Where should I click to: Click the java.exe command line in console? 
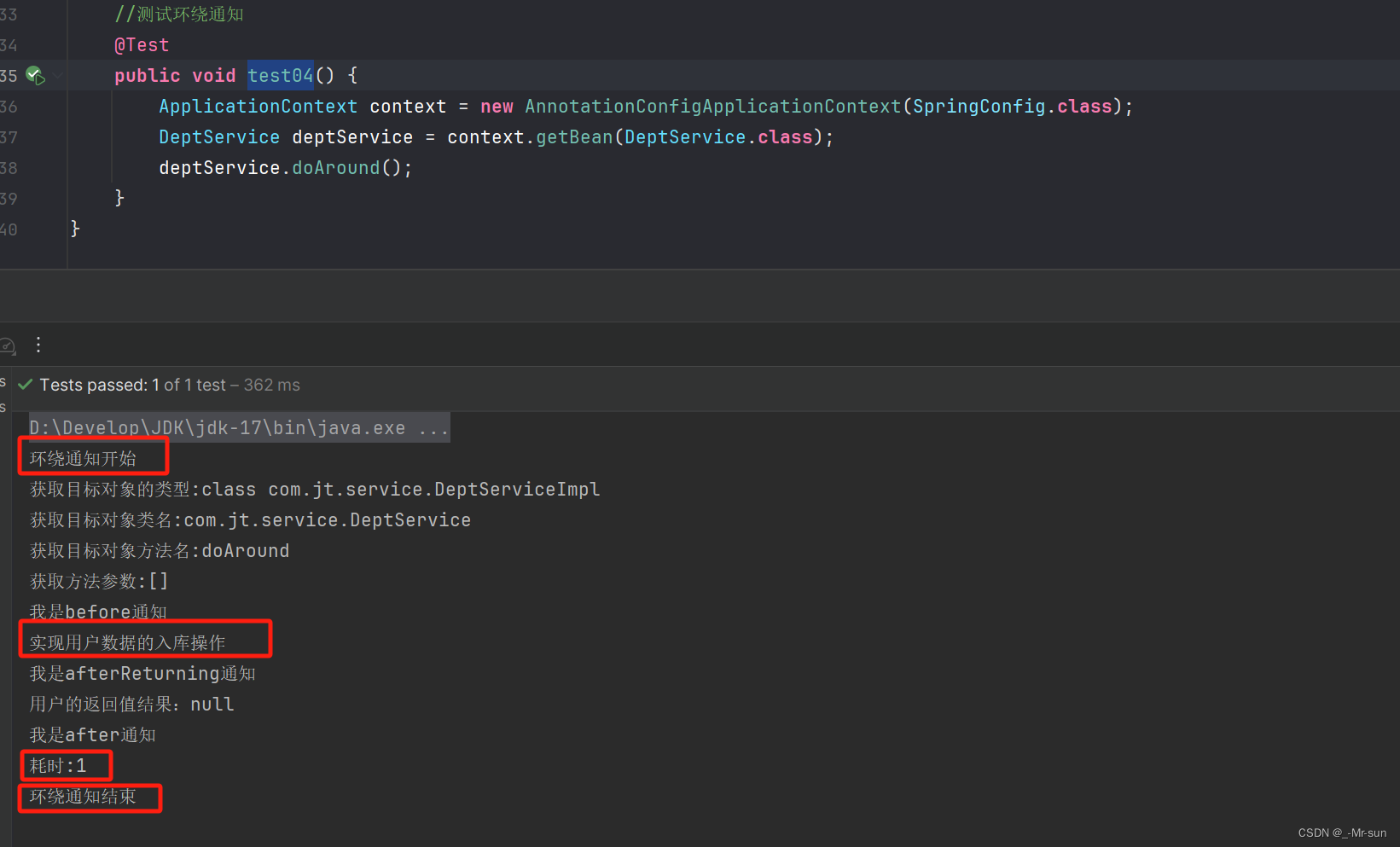point(239,428)
